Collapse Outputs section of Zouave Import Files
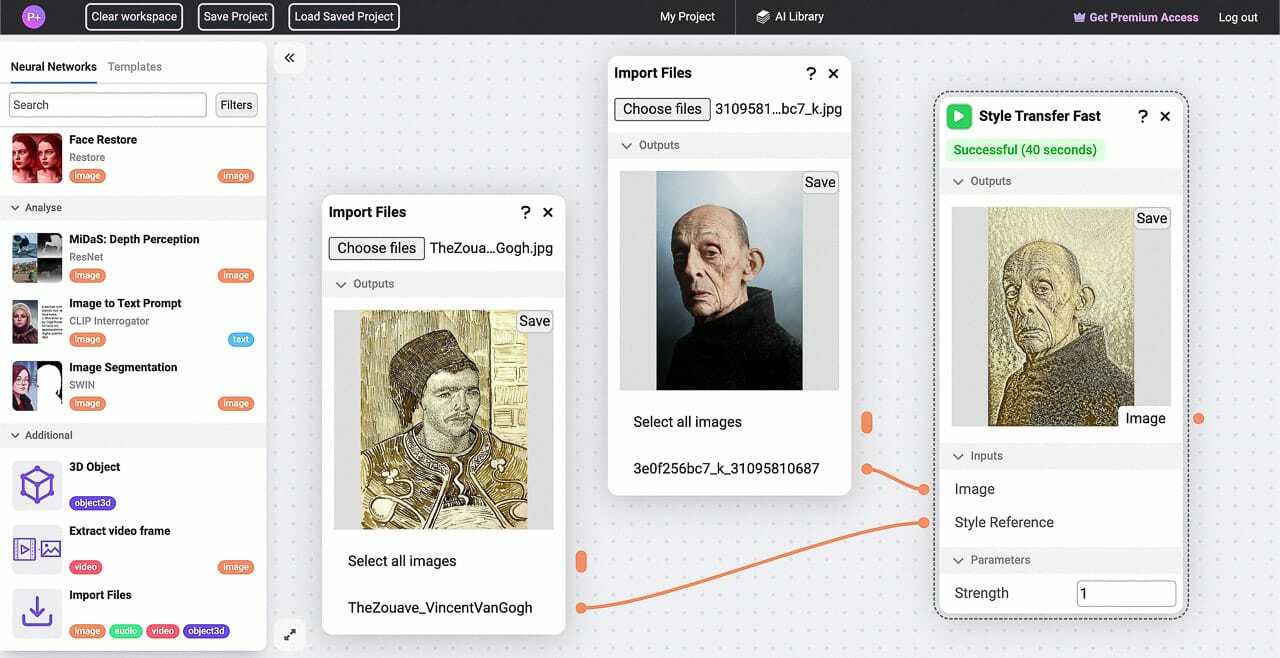 tap(341, 285)
